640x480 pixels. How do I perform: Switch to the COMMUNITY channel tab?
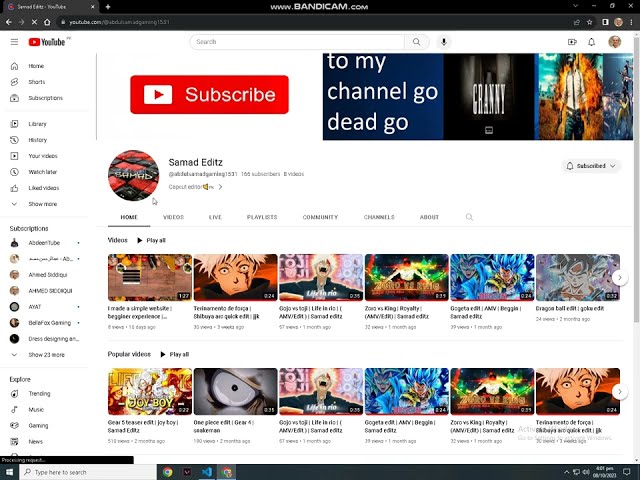(x=320, y=217)
